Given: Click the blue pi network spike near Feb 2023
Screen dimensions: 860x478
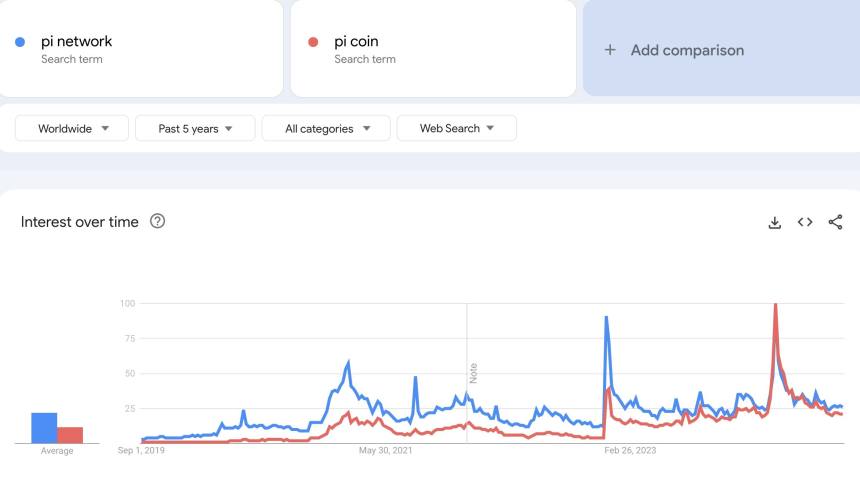Looking at the screenshot, I should pyautogui.click(x=606, y=318).
